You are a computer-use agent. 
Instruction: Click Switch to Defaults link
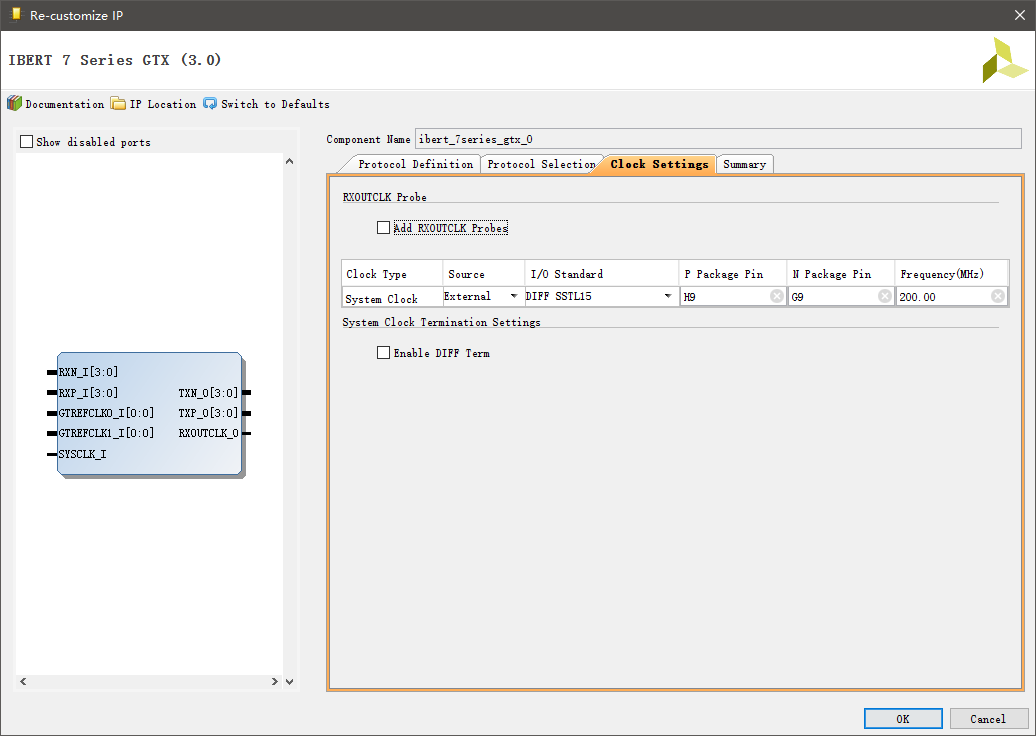(275, 104)
